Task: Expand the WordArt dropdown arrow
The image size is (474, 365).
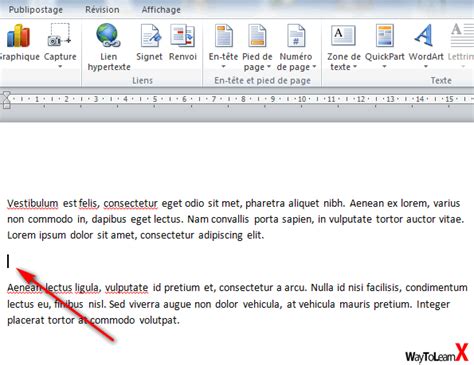Action: pyautogui.click(x=426, y=67)
